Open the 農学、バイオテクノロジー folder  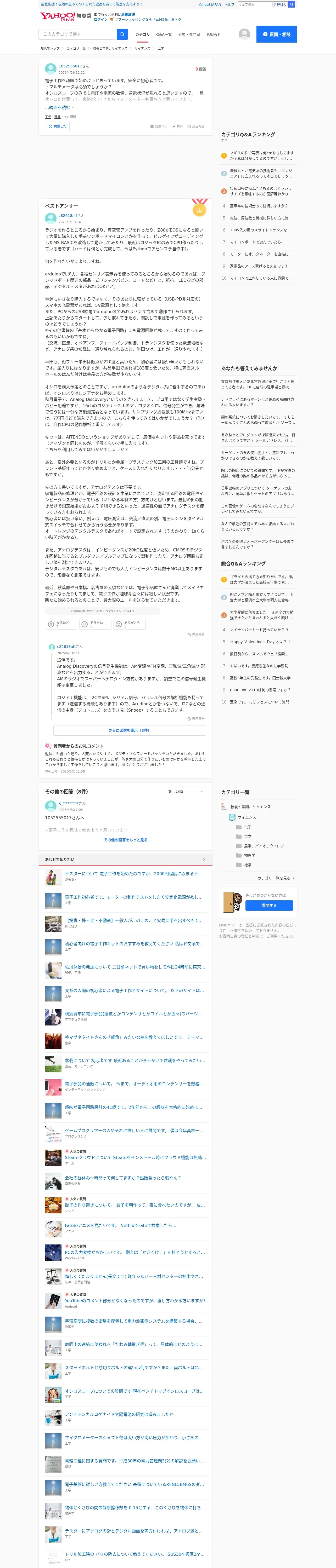point(239,846)
